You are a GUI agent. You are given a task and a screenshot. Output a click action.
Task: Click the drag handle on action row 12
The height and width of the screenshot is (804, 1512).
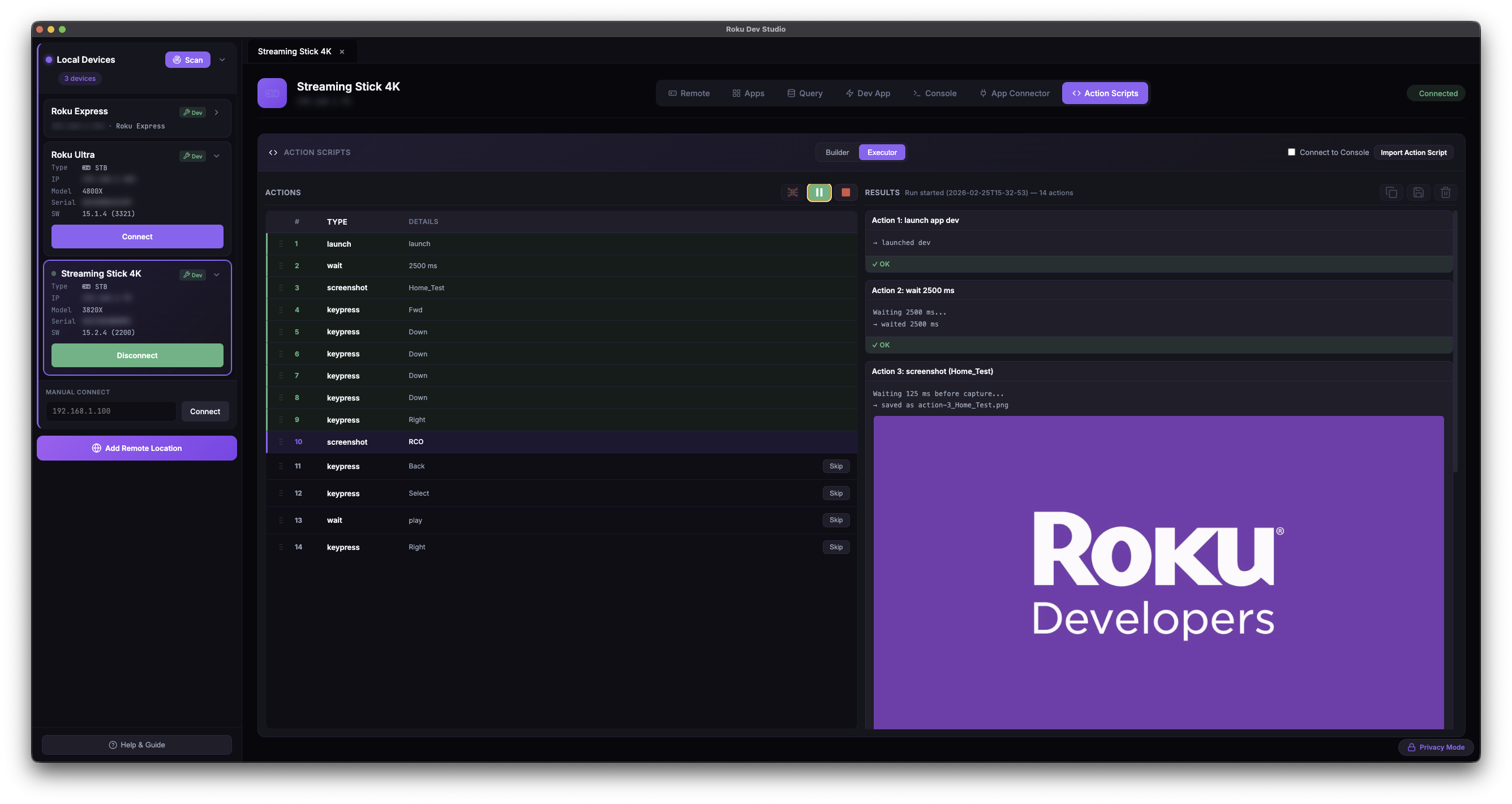tap(281, 493)
